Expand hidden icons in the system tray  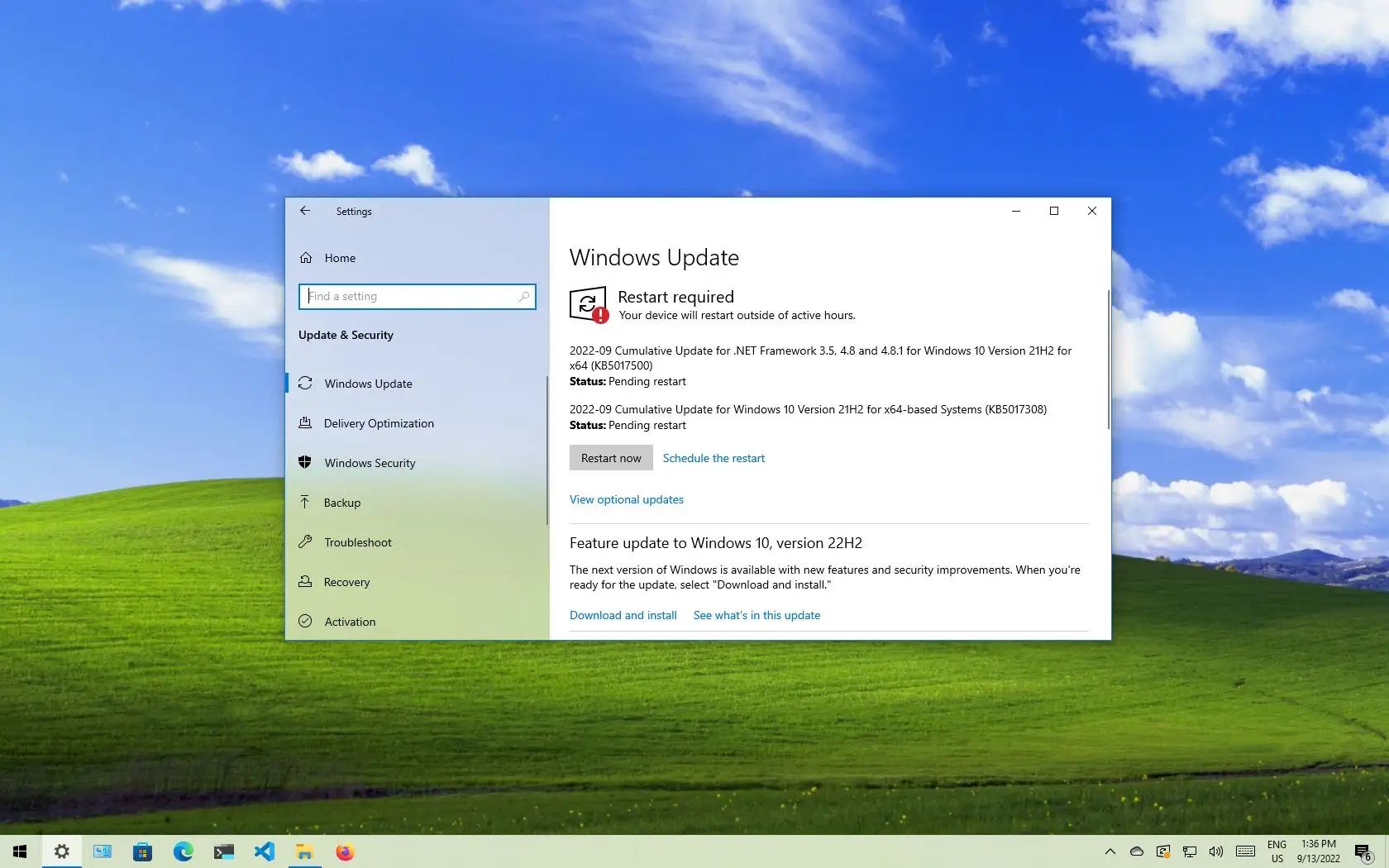click(1110, 851)
